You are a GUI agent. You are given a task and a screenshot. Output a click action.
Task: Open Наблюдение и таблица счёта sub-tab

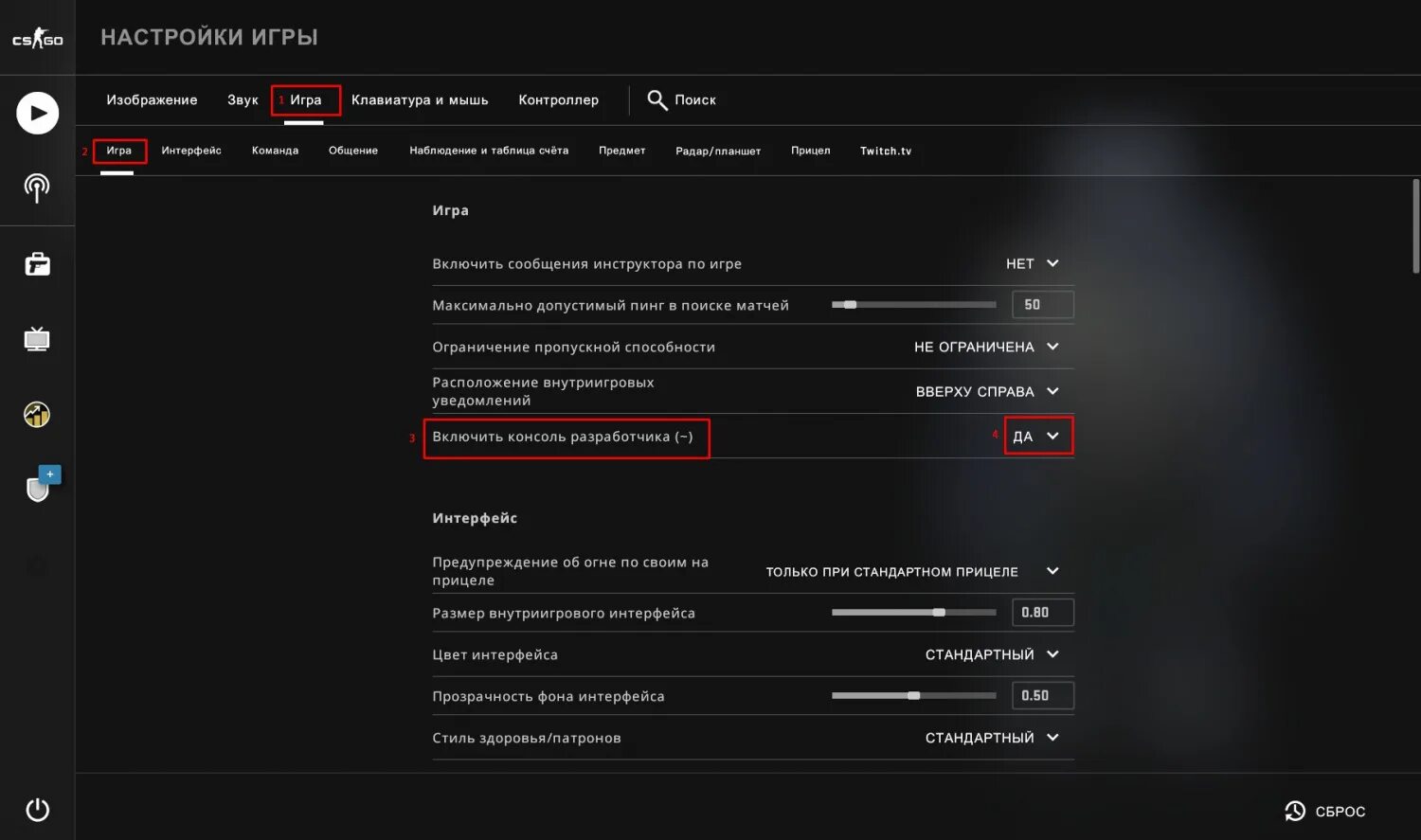point(489,151)
